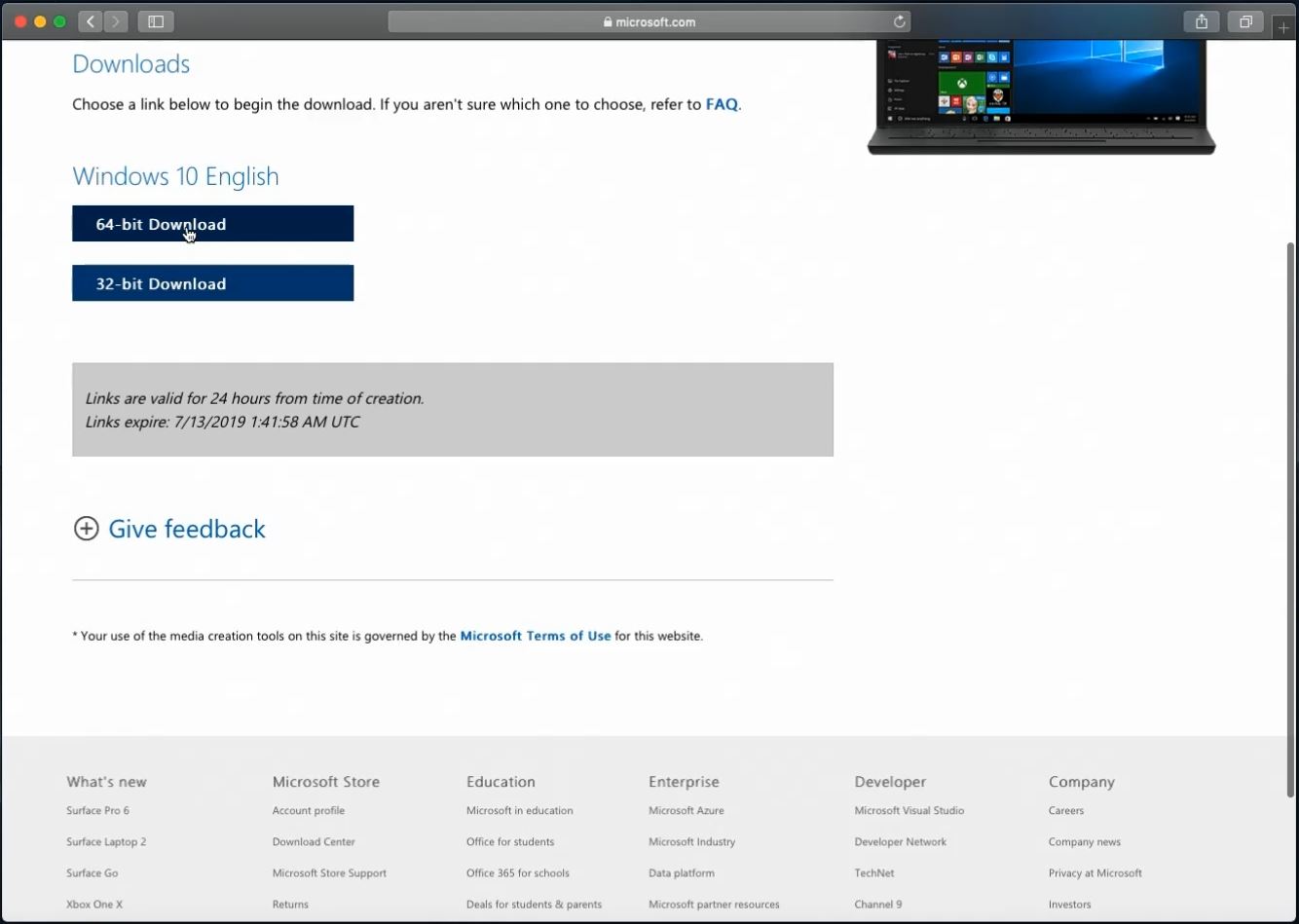Expand the Give feedback section

point(169,529)
